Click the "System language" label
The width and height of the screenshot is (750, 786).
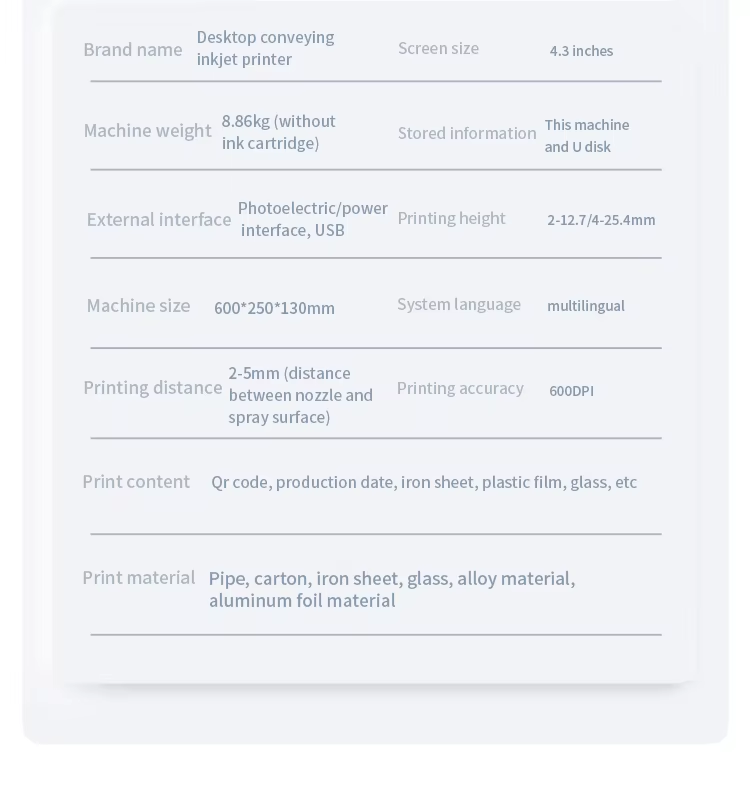pyautogui.click(x=459, y=304)
